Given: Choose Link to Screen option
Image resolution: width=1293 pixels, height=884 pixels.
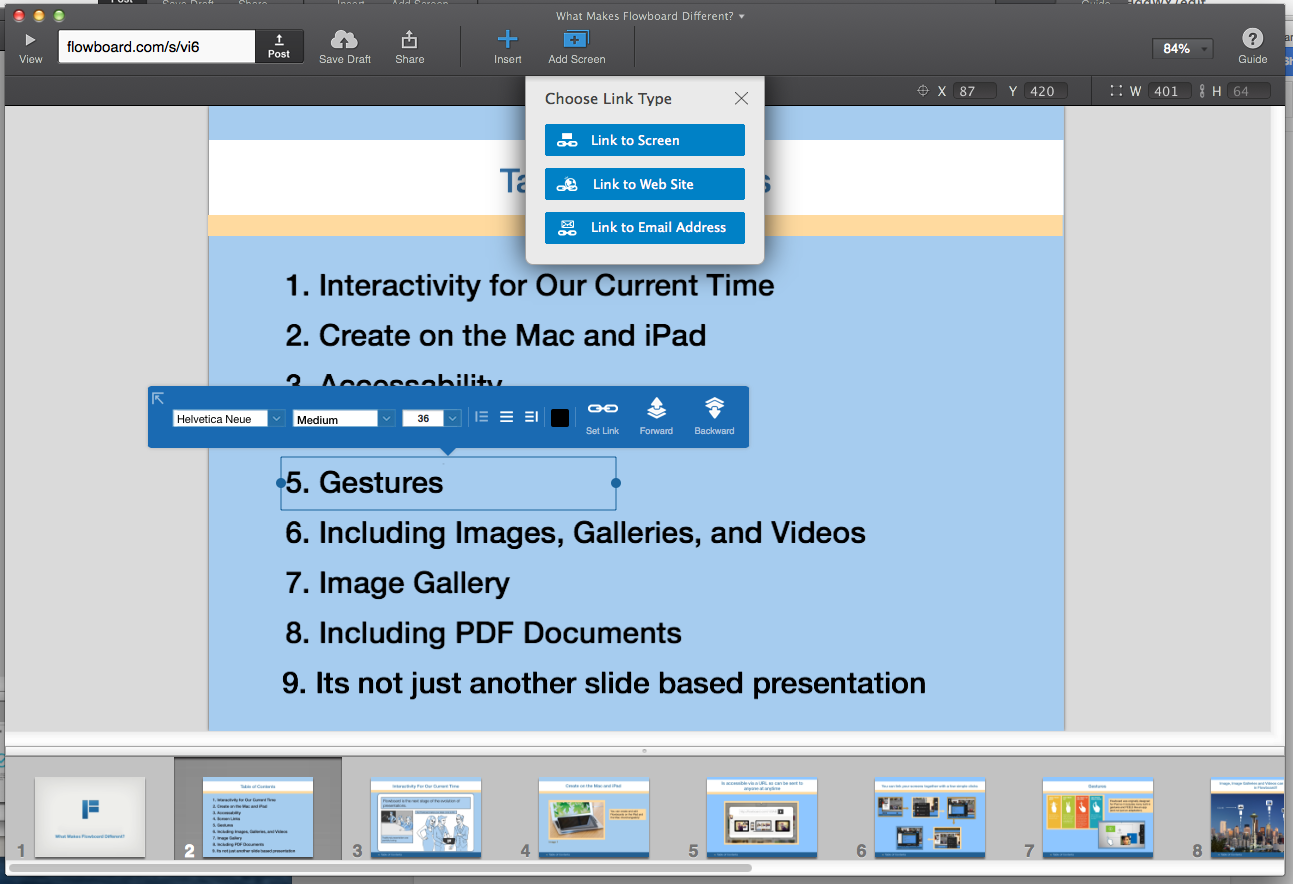Looking at the screenshot, I should coord(645,140).
